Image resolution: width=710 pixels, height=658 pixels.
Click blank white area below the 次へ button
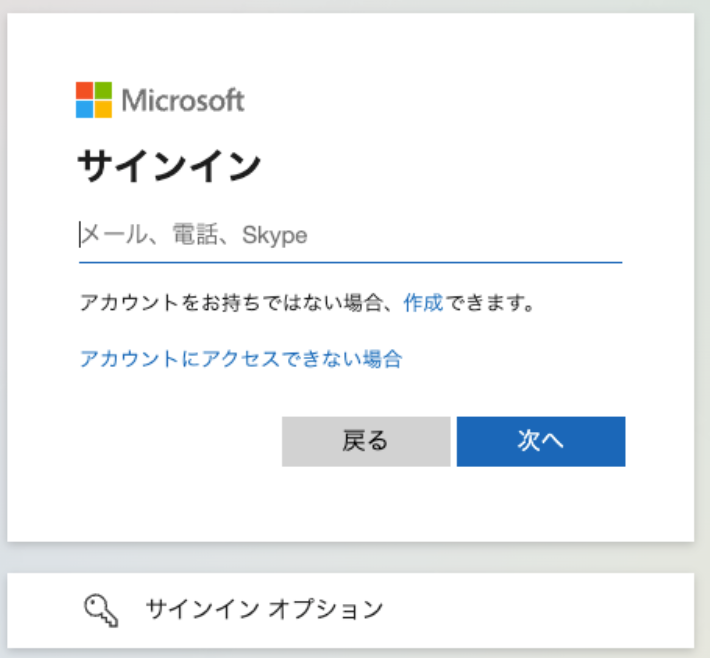pos(540,505)
